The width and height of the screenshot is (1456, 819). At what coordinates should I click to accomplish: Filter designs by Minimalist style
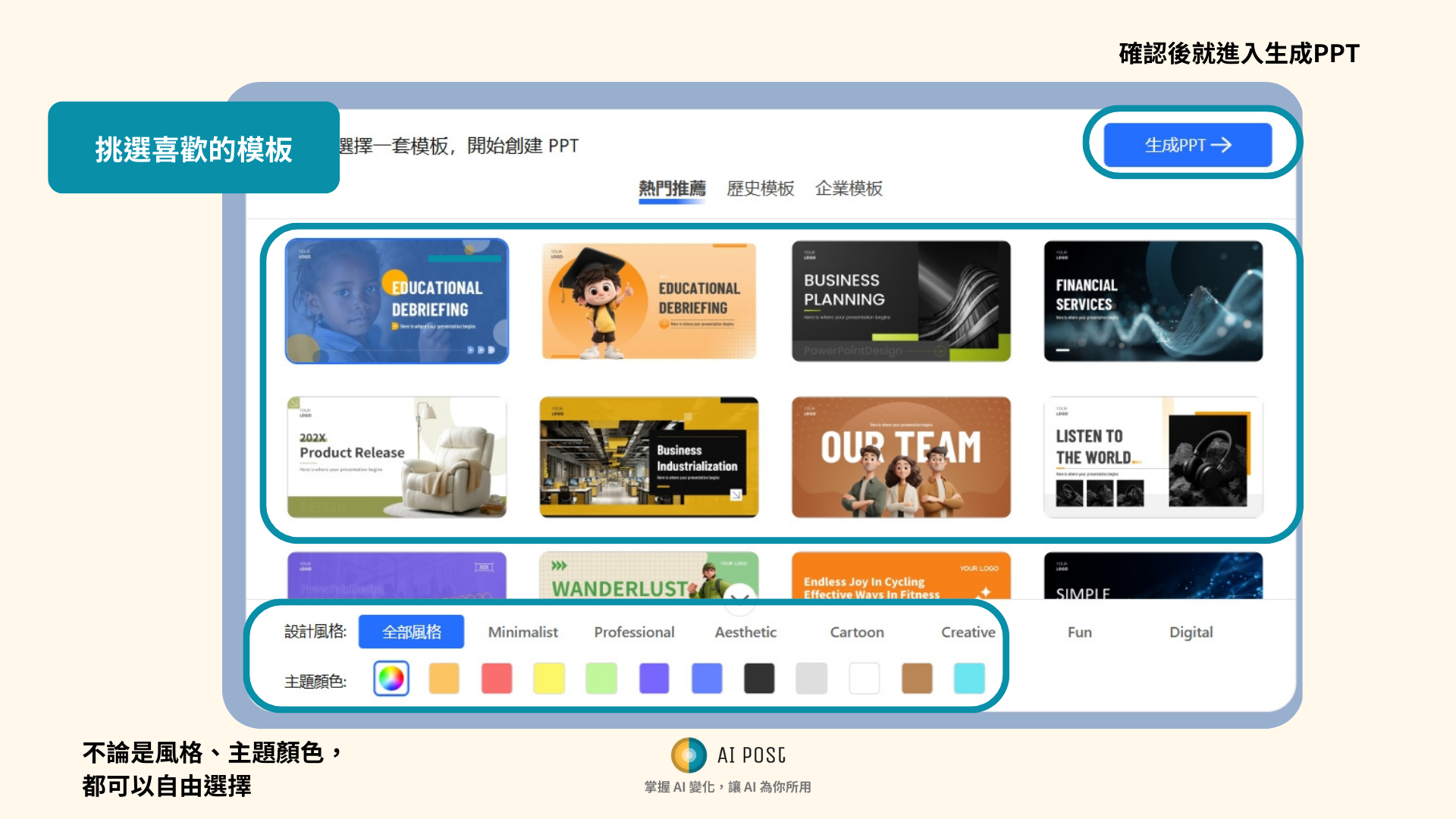[522, 632]
